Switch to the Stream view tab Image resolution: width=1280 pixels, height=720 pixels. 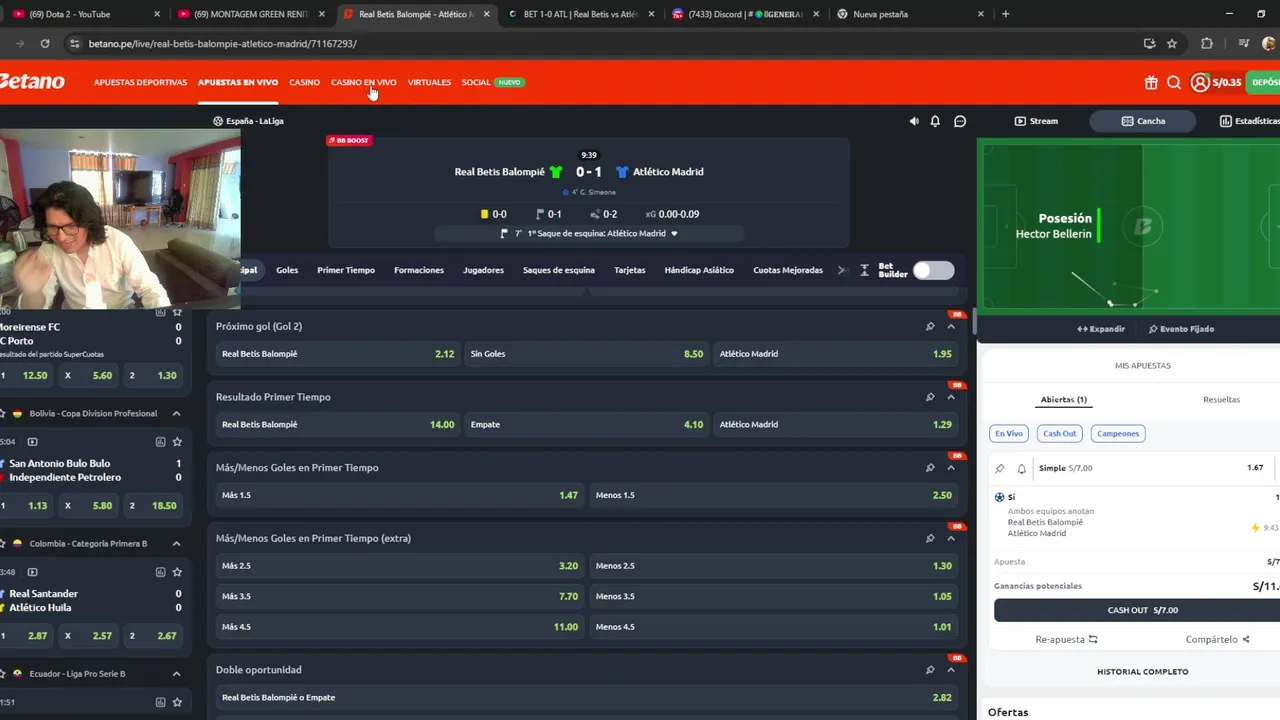1036,121
